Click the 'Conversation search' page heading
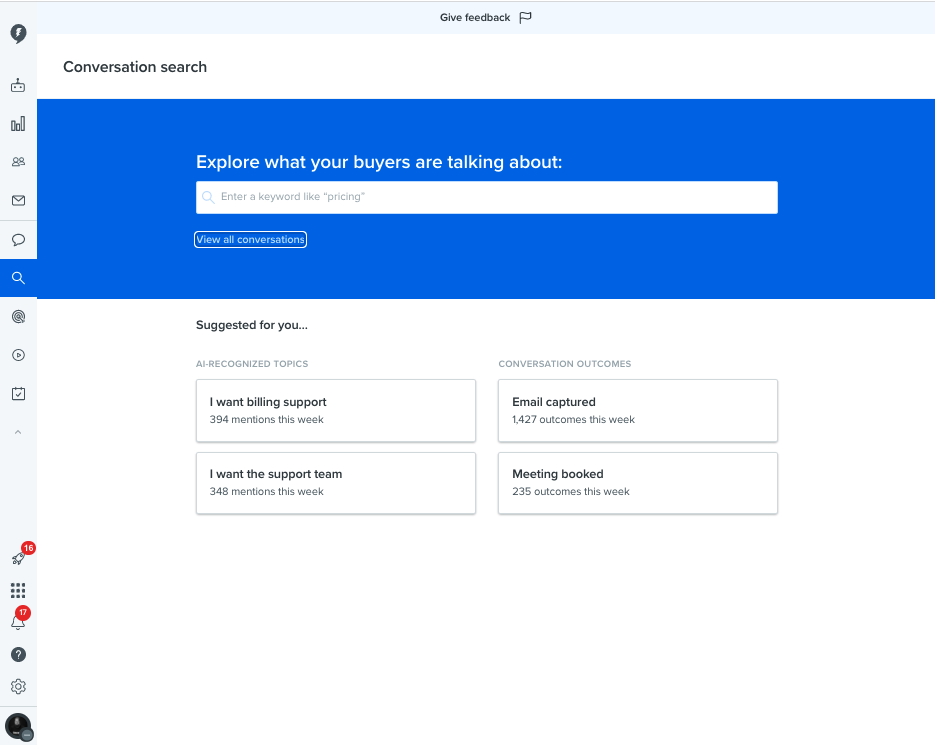This screenshot has width=935, height=745. (x=135, y=67)
